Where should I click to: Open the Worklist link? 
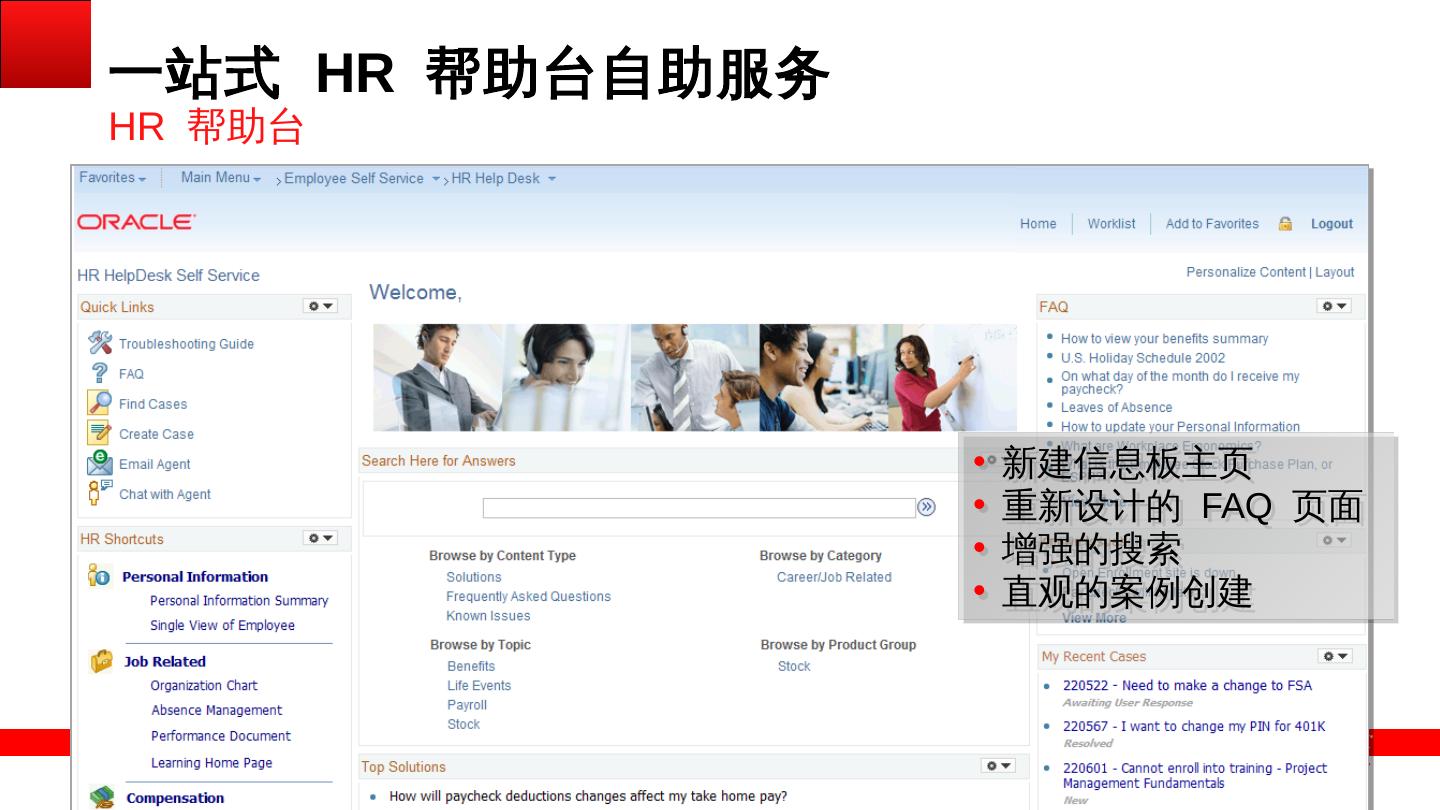pos(1111,224)
